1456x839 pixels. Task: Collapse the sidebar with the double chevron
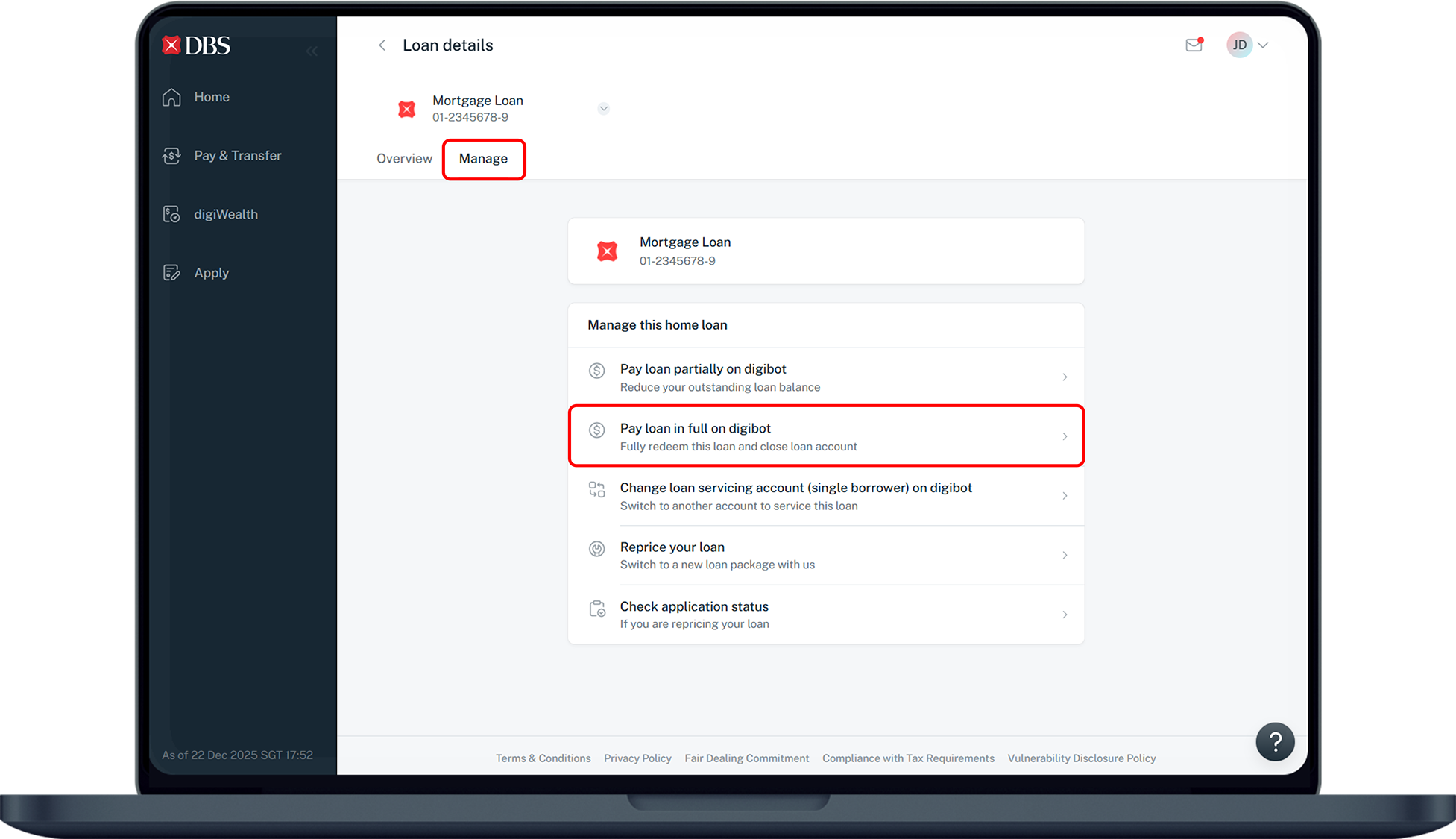pyautogui.click(x=312, y=51)
